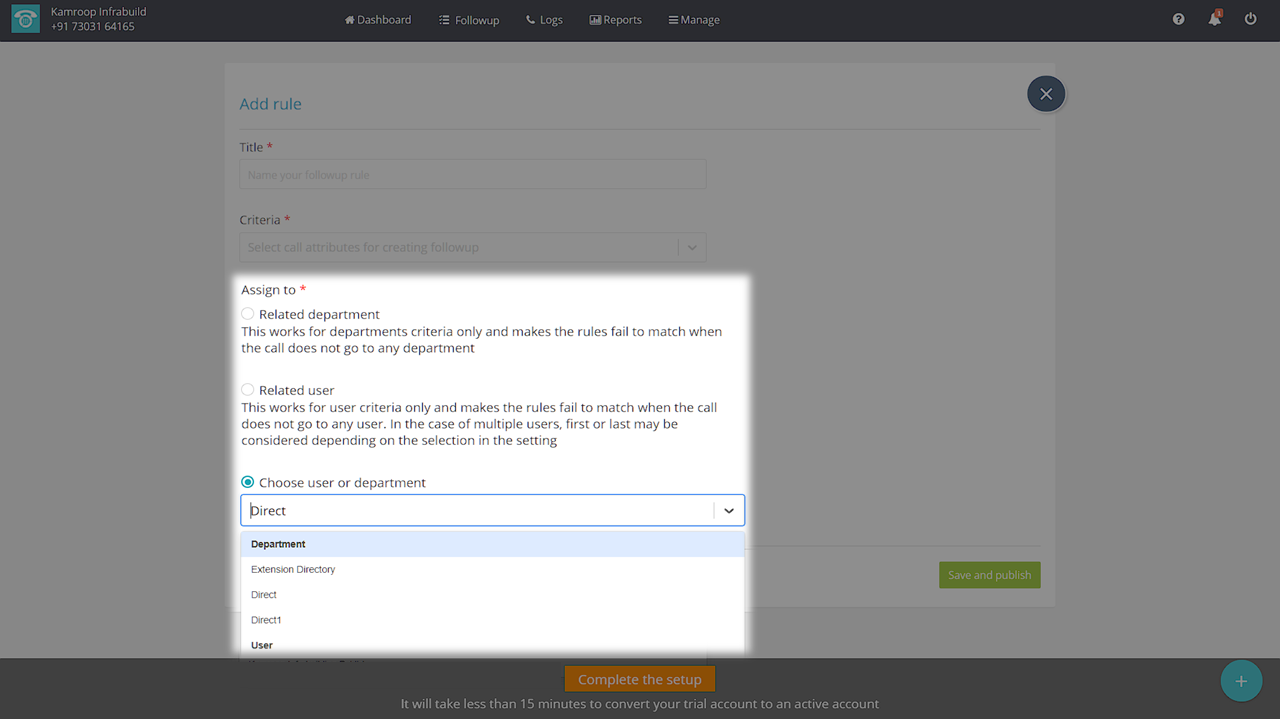Select the Related department radio button

pyautogui.click(x=248, y=314)
